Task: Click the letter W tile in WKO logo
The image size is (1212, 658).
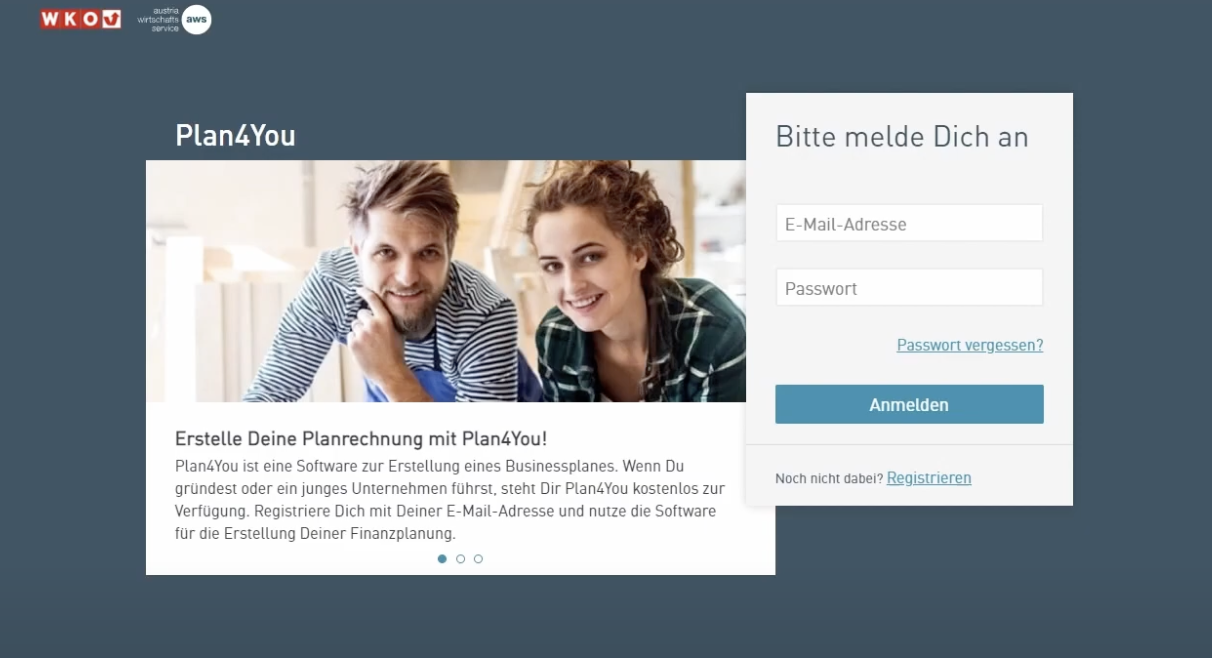Action: (50, 19)
